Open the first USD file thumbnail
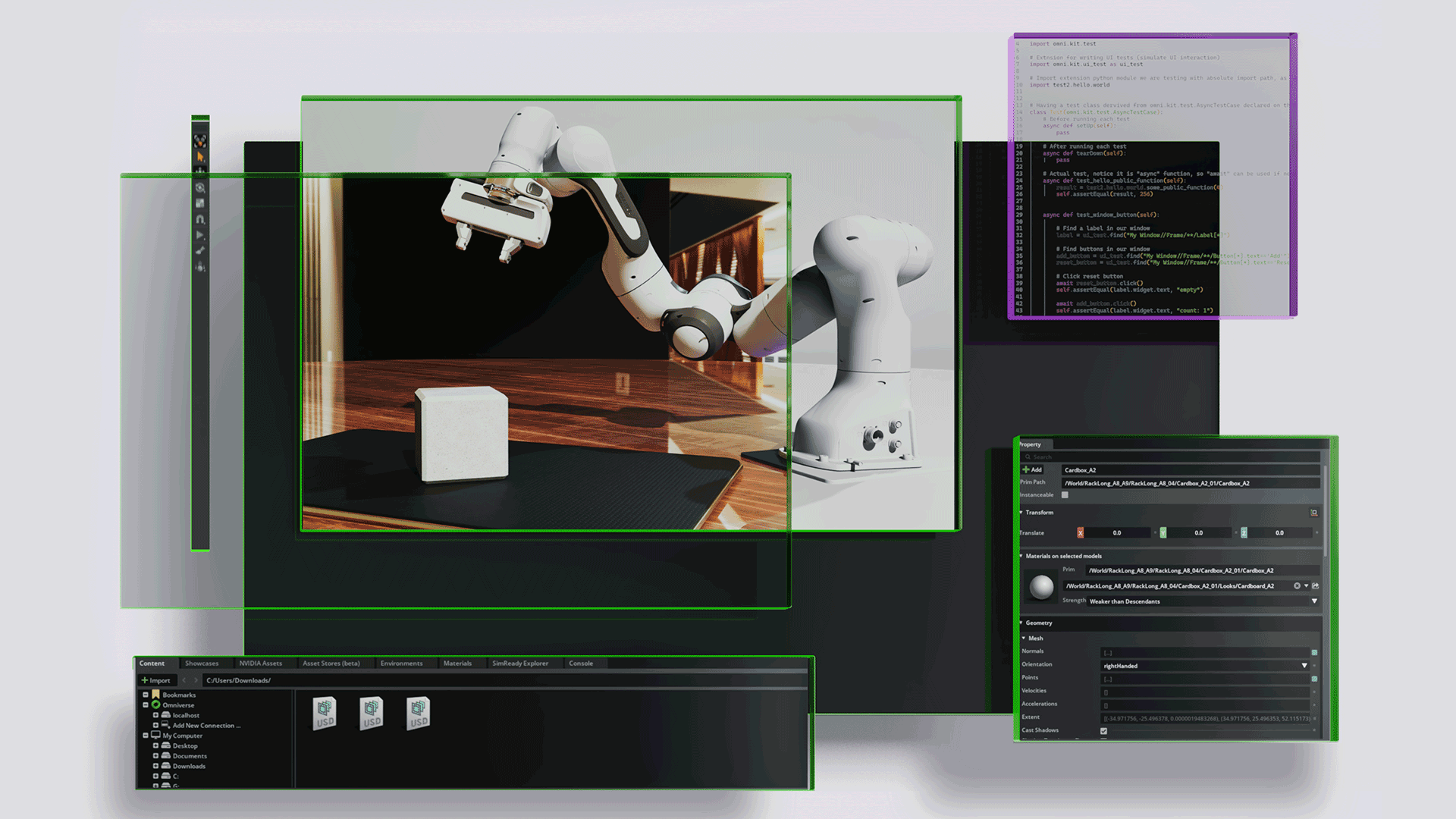 coord(325,713)
